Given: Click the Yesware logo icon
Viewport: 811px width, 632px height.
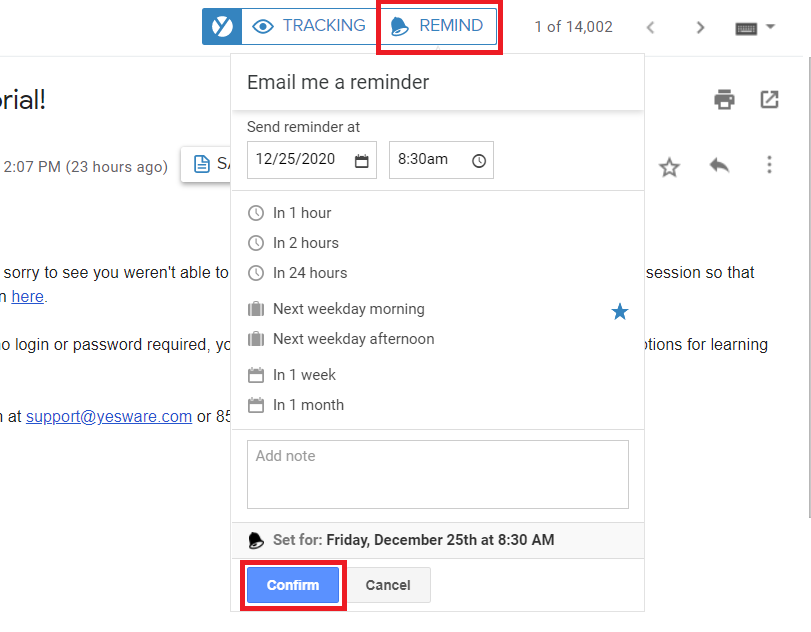Looking at the screenshot, I should pos(221,27).
